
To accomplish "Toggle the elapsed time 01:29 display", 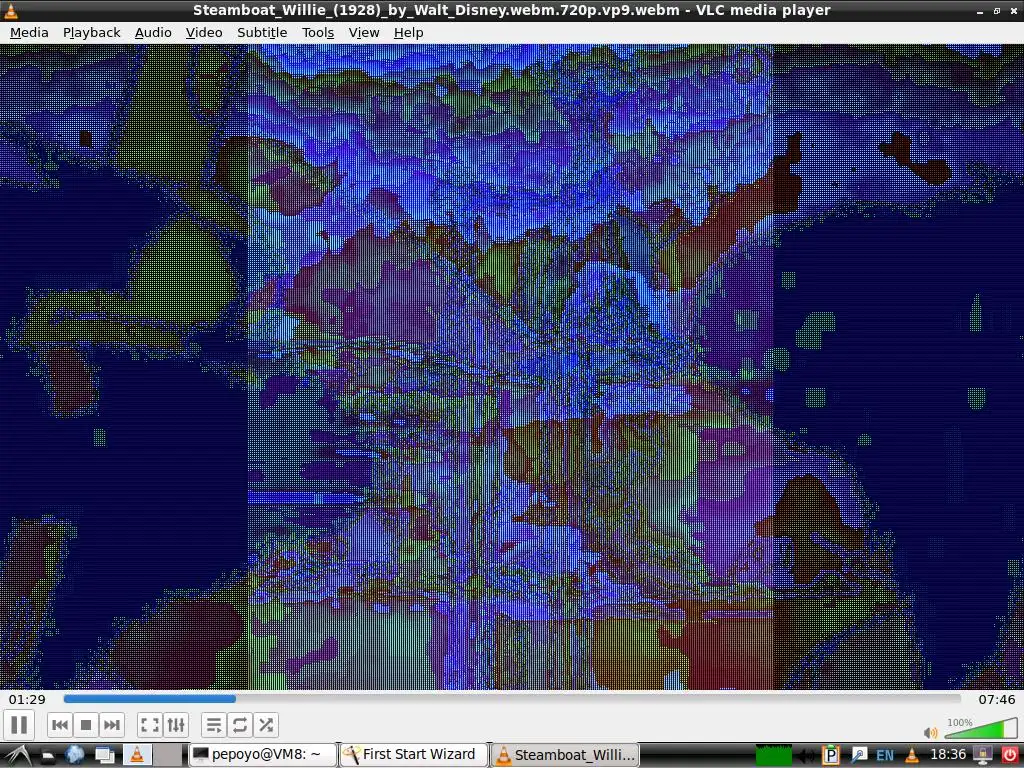I will coord(27,699).
